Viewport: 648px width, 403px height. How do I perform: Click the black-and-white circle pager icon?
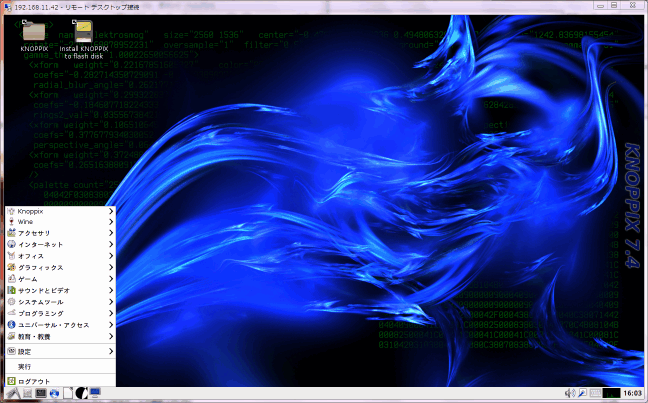pyautogui.click(x=81, y=393)
